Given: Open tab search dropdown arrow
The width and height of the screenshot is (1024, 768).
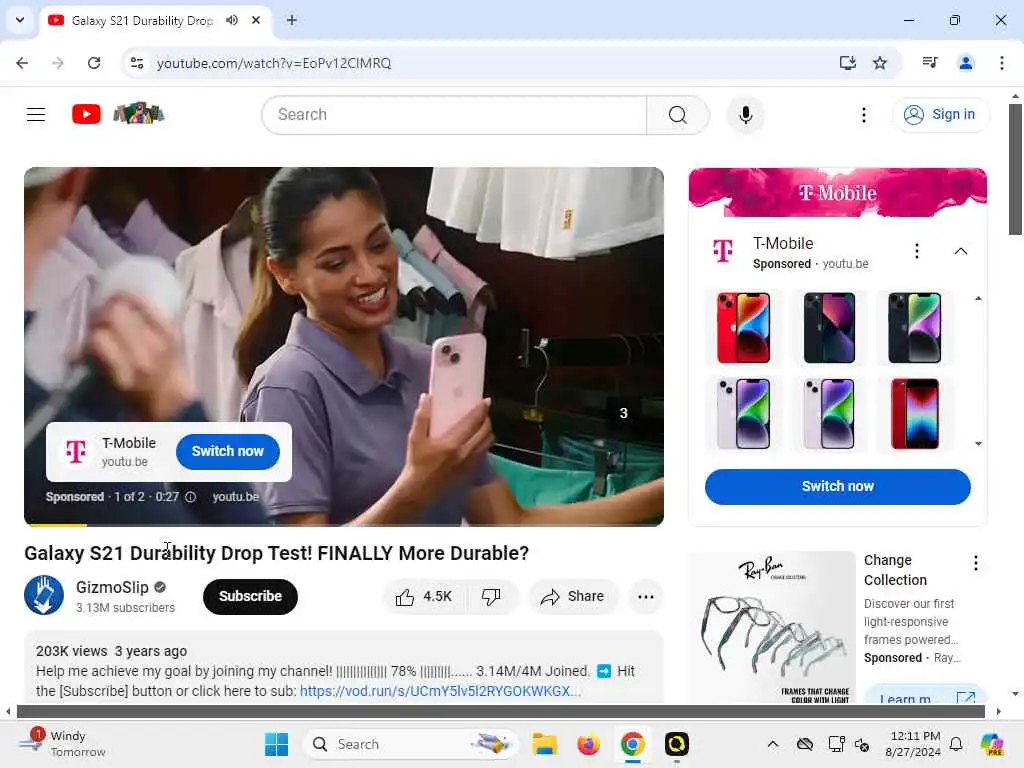Looking at the screenshot, I should coord(20,20).
